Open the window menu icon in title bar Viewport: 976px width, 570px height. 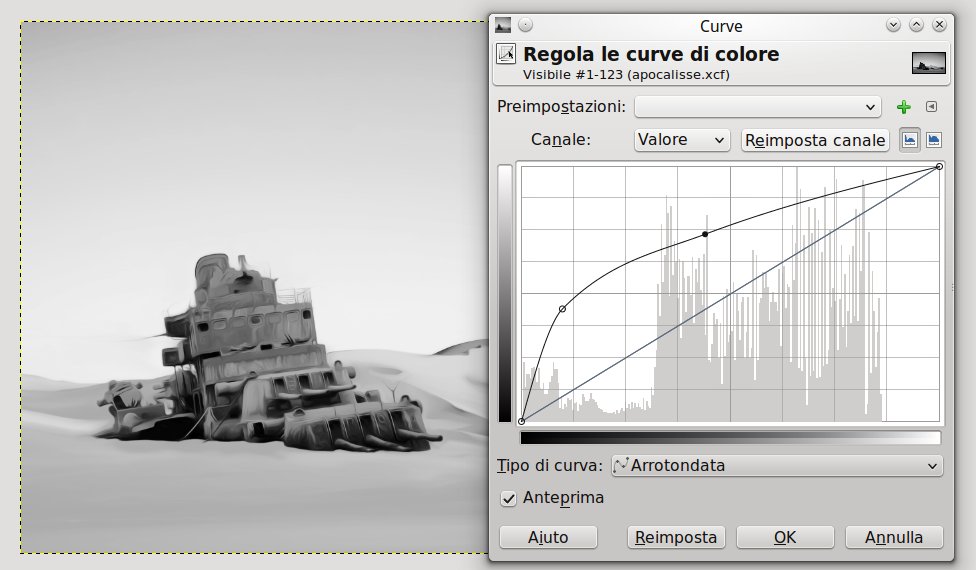pos(502,26)
